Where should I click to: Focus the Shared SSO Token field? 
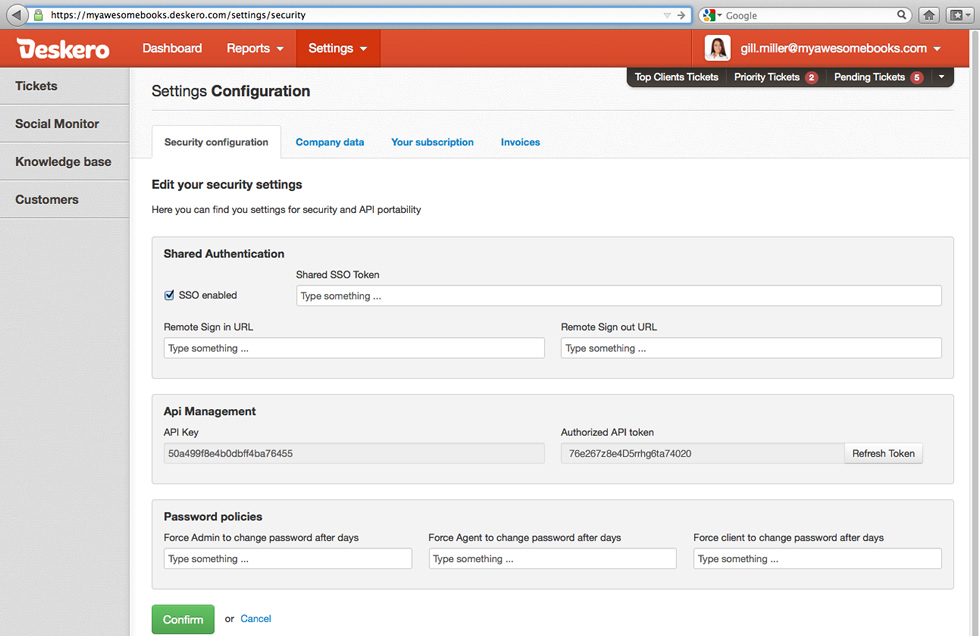(618, 296)
